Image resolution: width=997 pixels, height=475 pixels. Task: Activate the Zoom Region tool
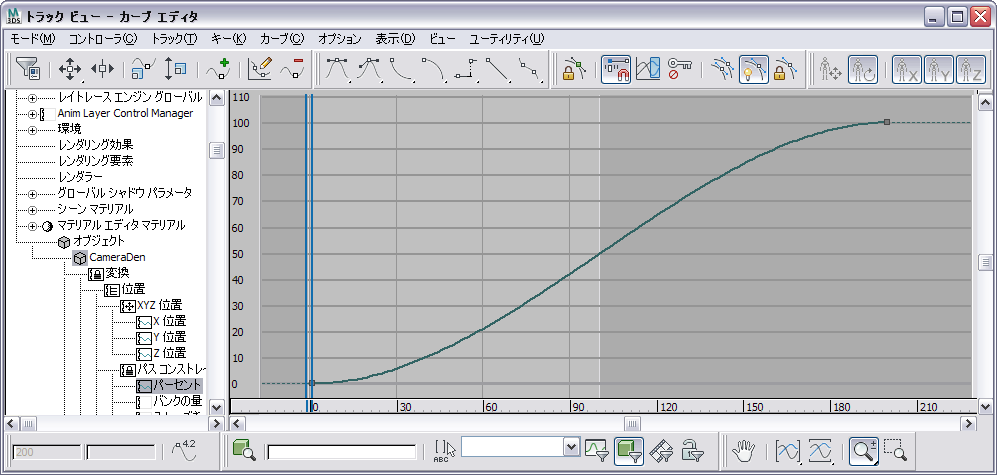click(x=897, y=450)
